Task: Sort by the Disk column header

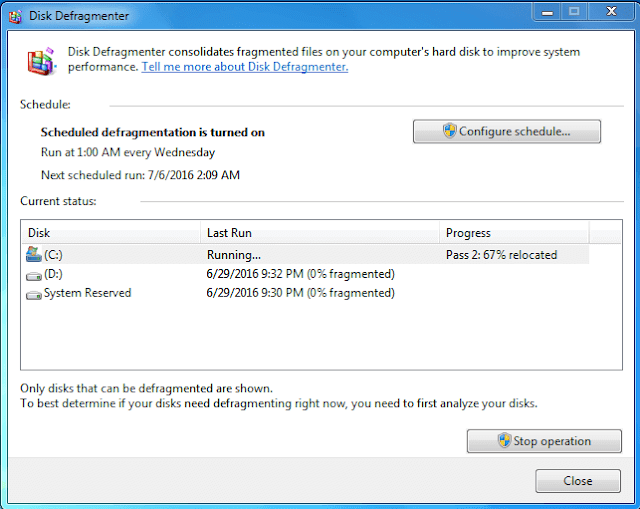Action: (110, 233)
